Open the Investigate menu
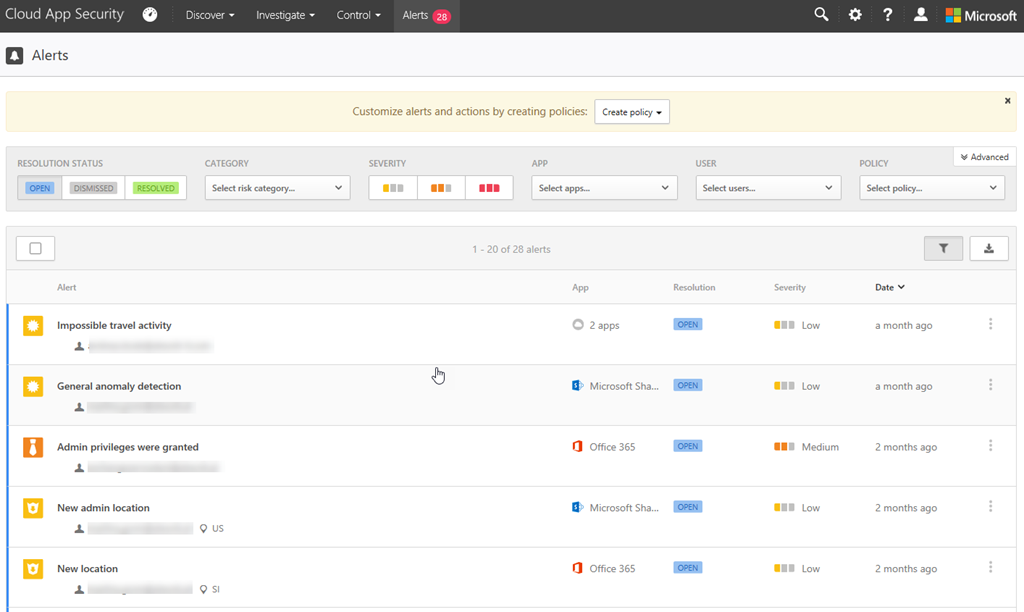The height and width of the screenshot is (612, 1024). pyautogui.click(x=285, y=15)
